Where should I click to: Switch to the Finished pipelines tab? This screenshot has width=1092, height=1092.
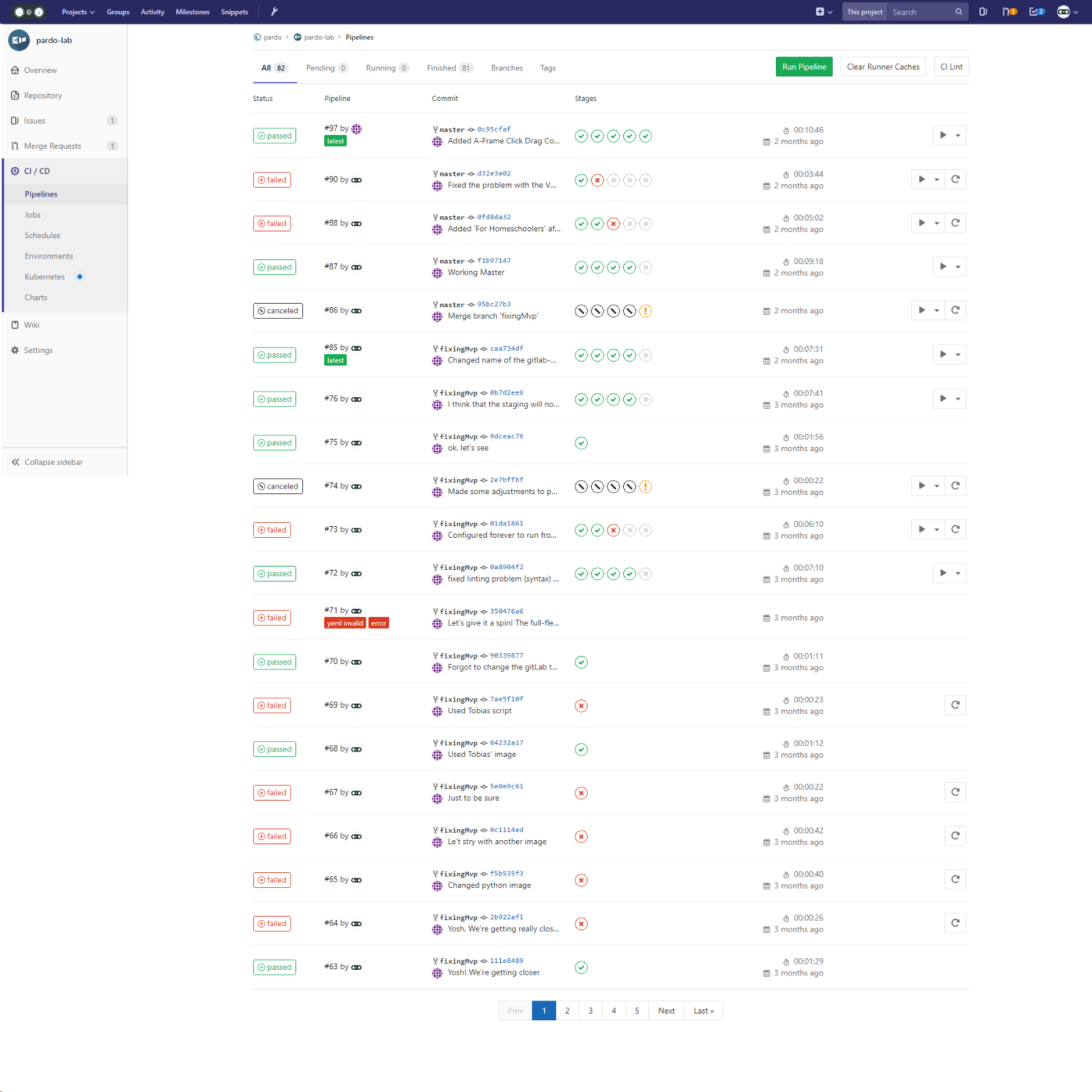click(x=450, y=68)
